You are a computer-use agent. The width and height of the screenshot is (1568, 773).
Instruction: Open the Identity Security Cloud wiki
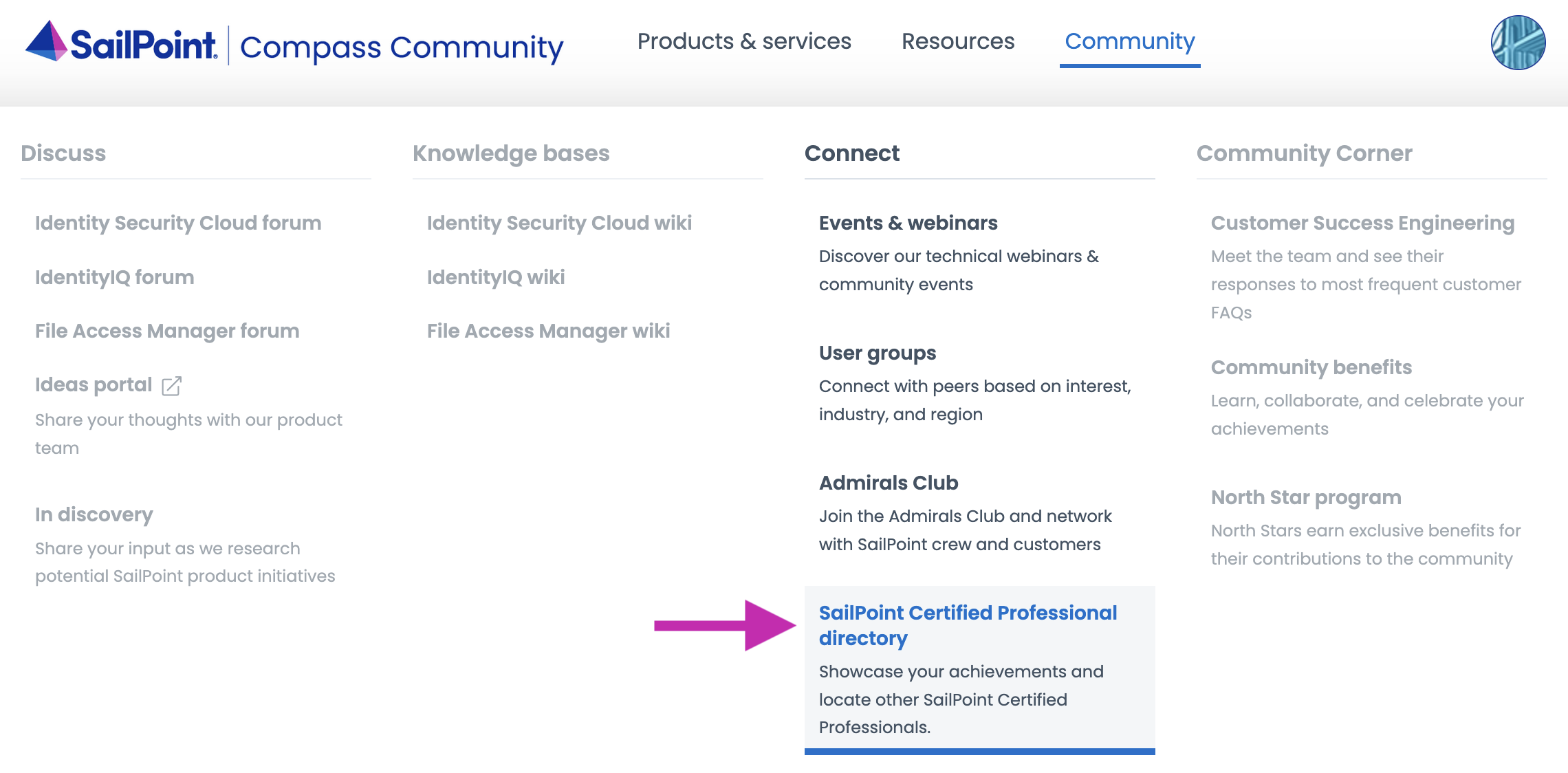point(559,223)
